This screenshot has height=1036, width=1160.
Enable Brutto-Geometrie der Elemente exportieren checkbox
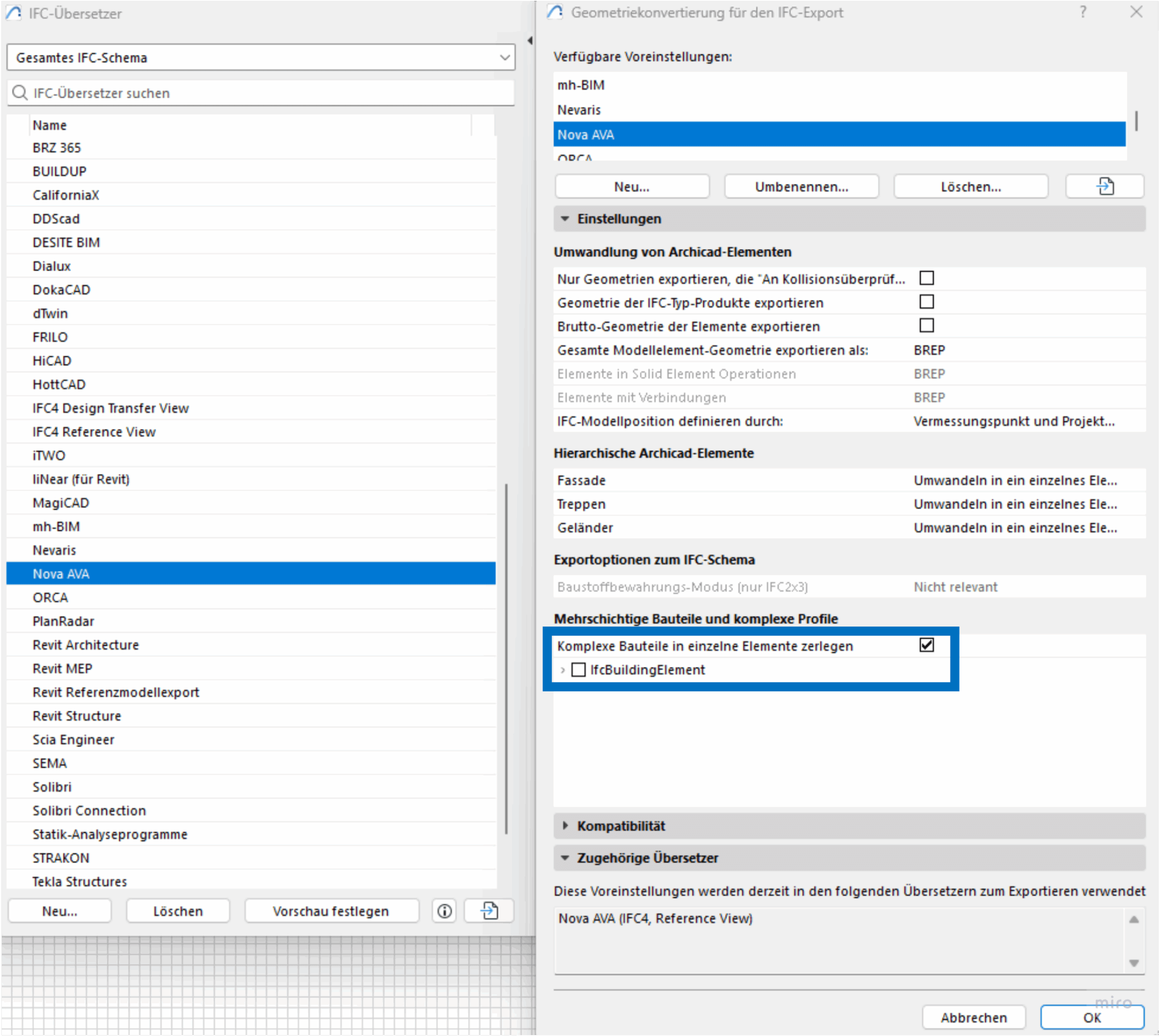tap(927, 326)
